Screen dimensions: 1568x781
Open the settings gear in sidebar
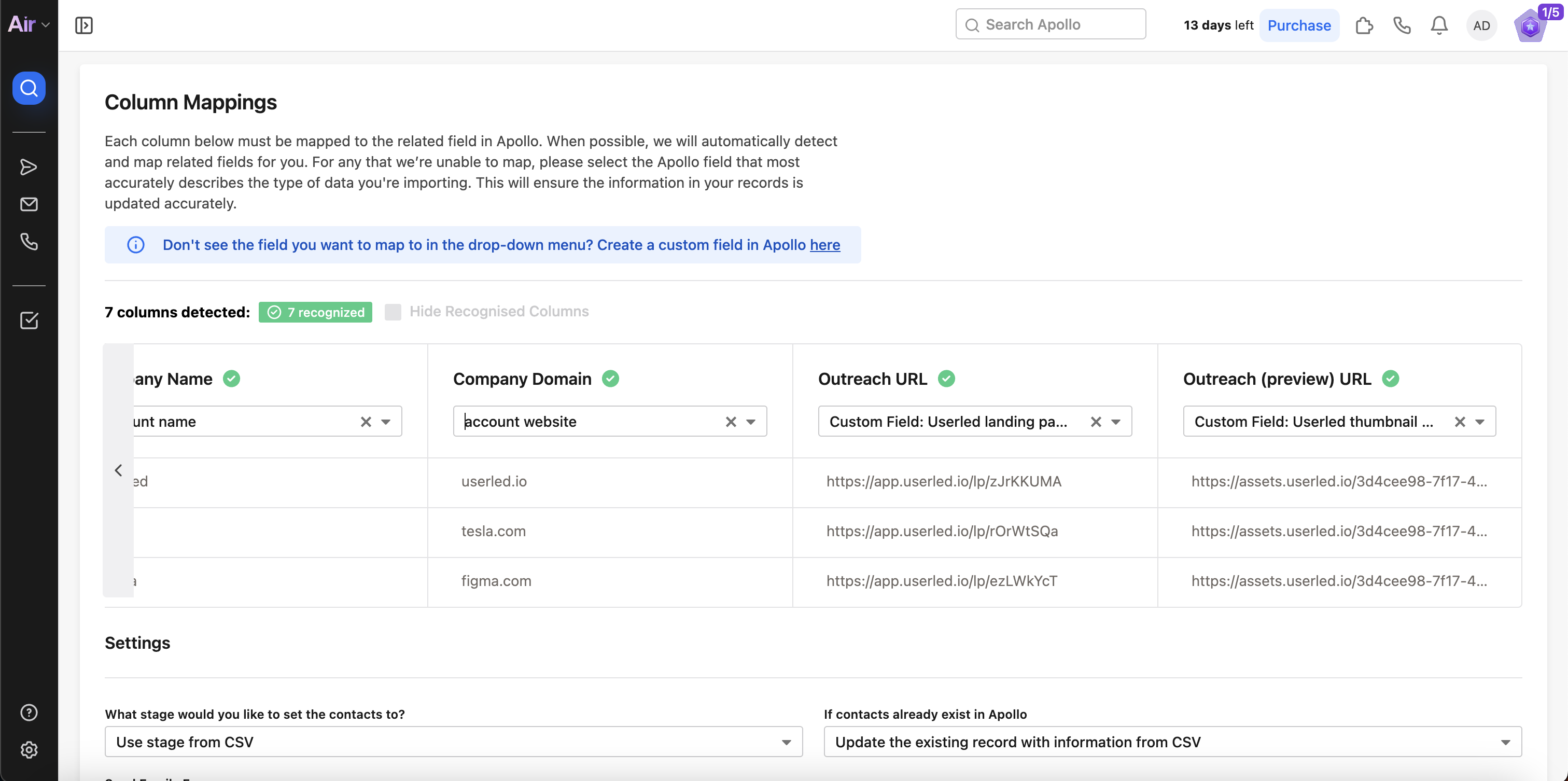[29, 749]
